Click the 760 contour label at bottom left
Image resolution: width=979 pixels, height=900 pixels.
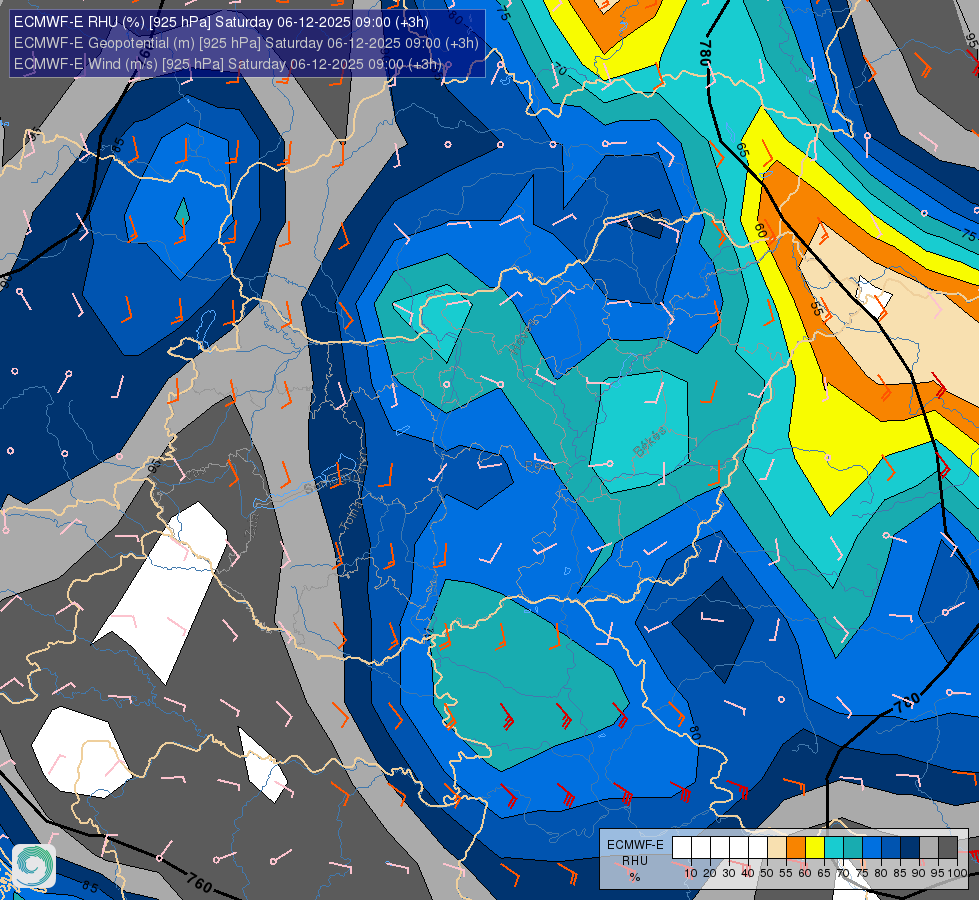[199, 883]
